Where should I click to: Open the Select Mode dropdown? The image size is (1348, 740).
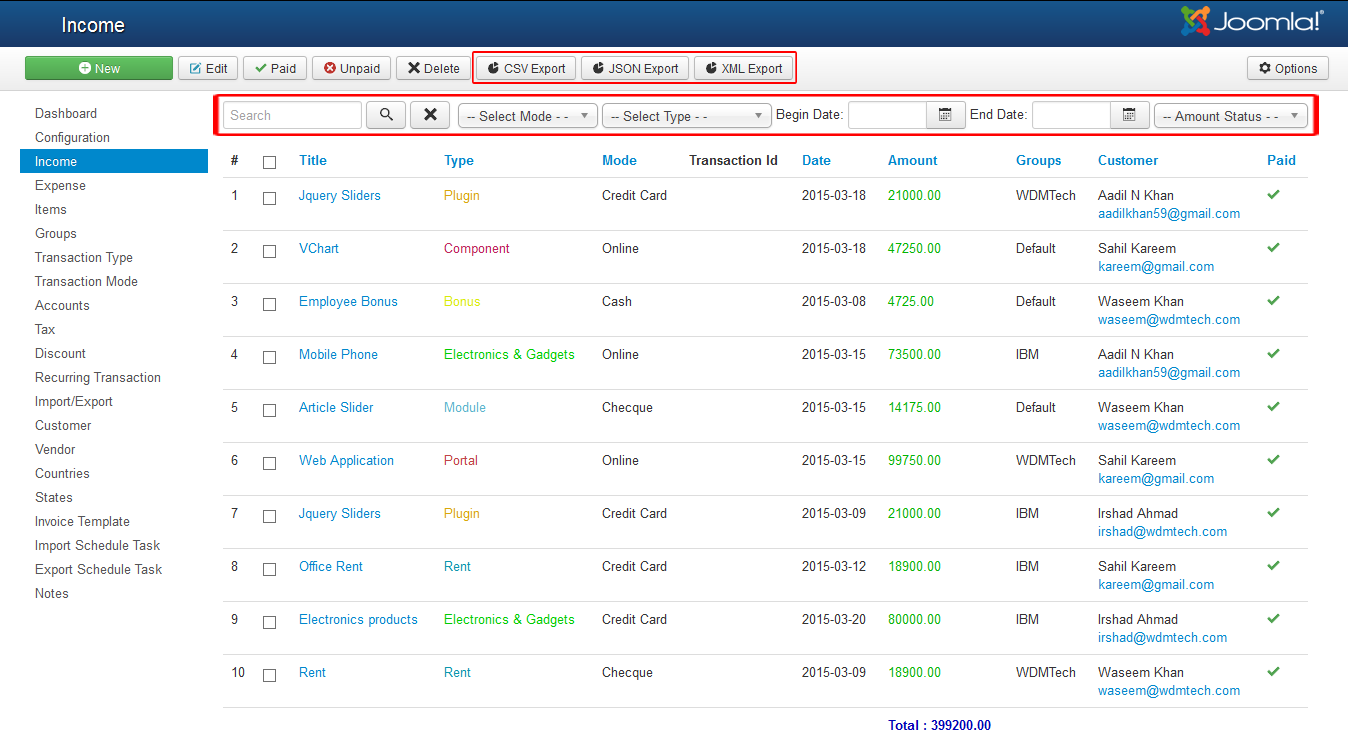[x=528, y=116]
